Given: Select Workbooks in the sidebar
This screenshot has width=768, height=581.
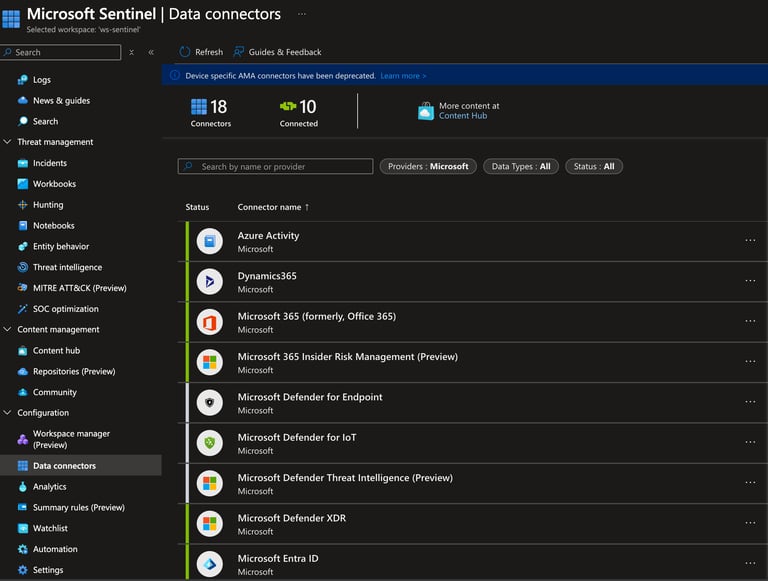Looking at the screenshot, I should pyautogui.click(x=54, y=184).
